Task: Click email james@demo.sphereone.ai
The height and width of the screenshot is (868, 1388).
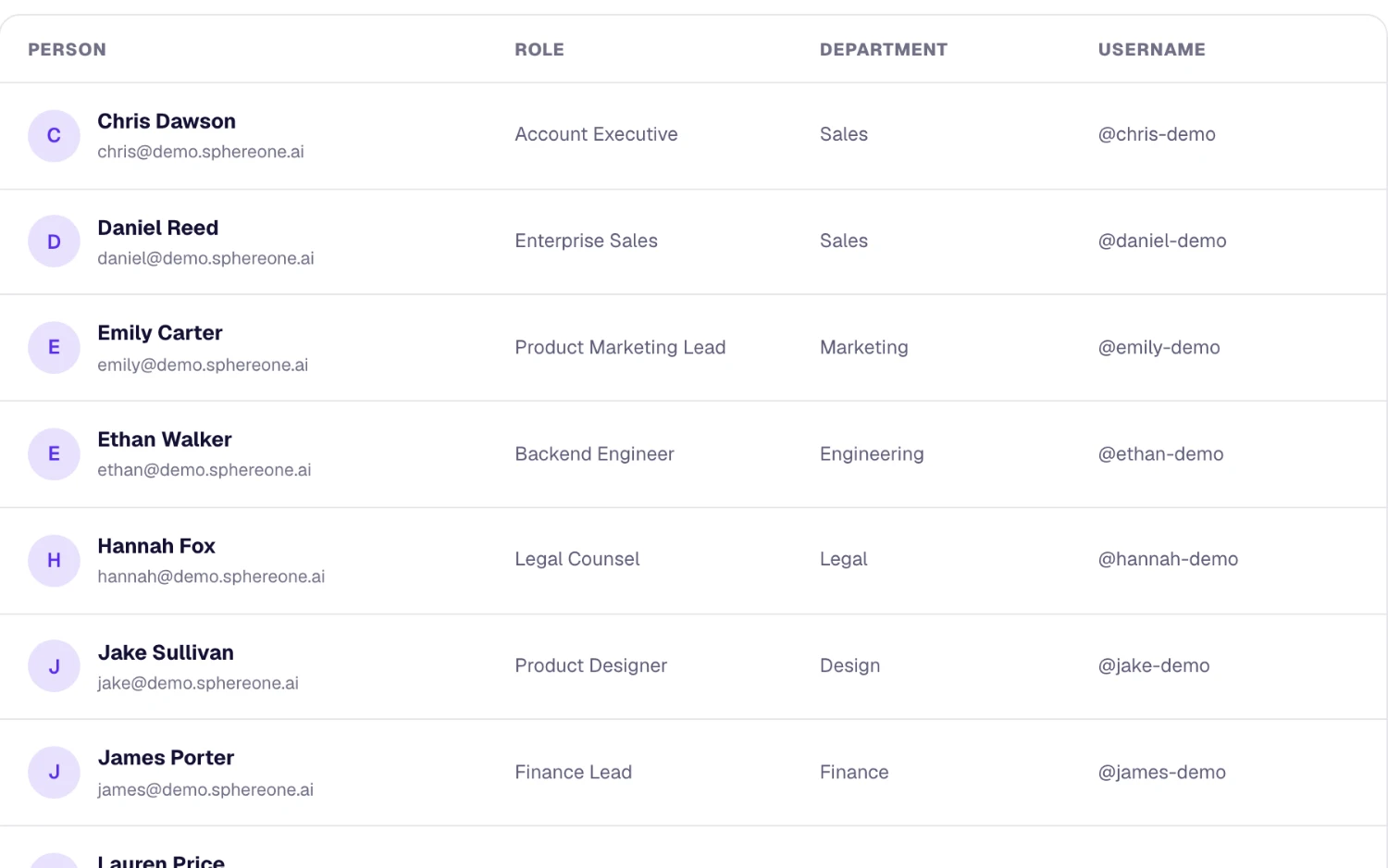Action: click(x=205, y=789)
